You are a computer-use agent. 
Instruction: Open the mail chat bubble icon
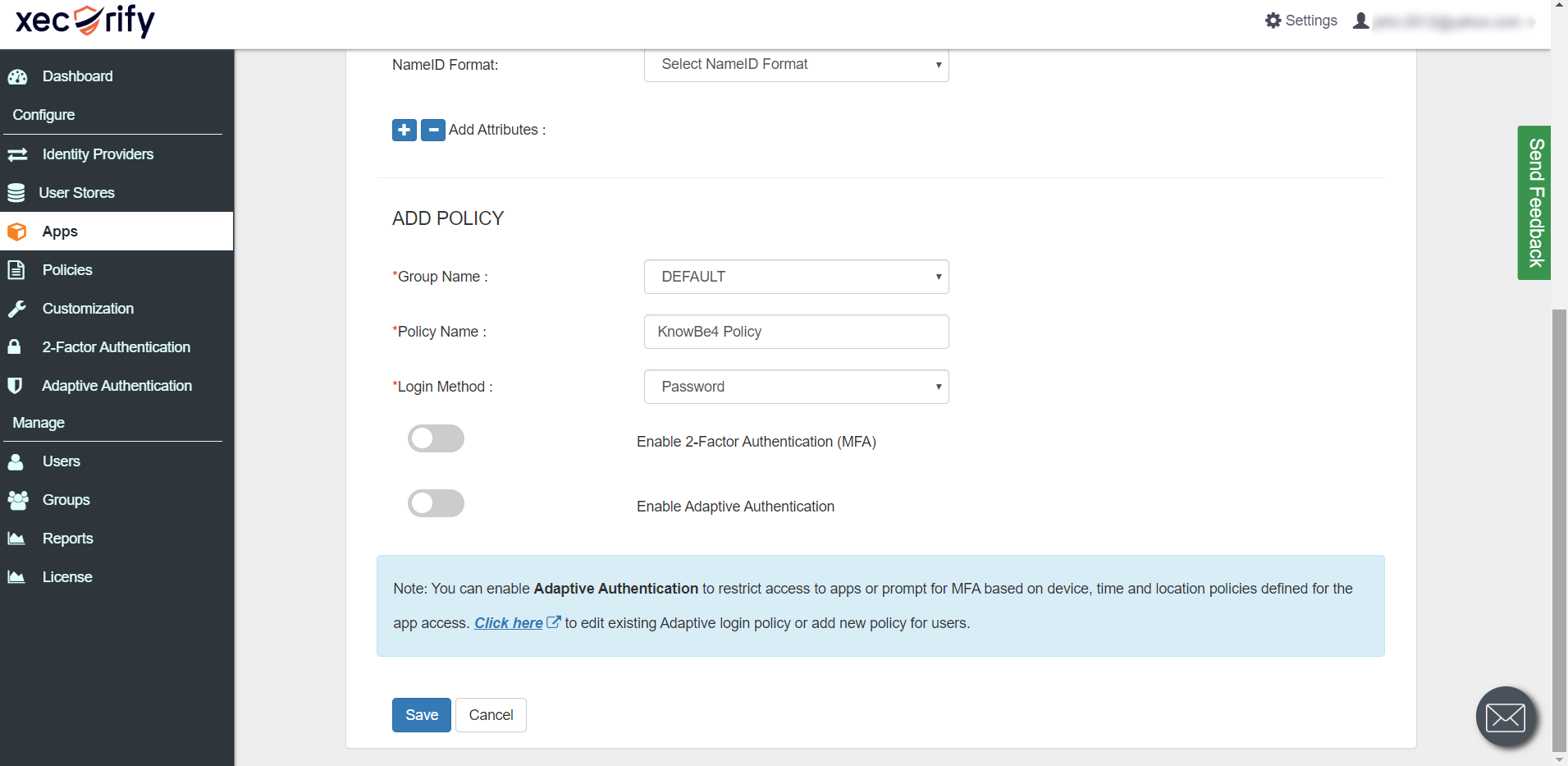point(1505,717)
